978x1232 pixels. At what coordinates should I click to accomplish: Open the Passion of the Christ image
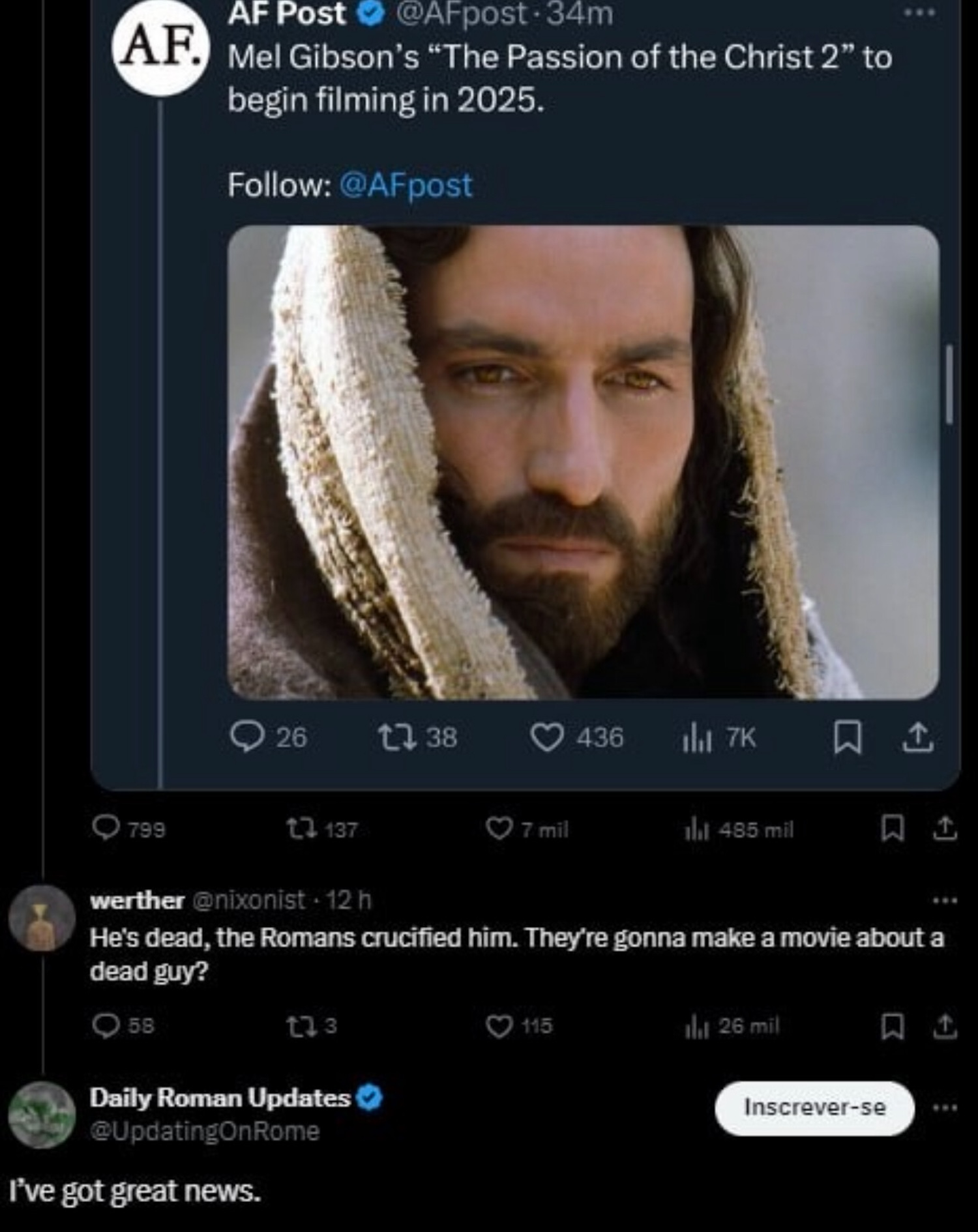(582, 462)
